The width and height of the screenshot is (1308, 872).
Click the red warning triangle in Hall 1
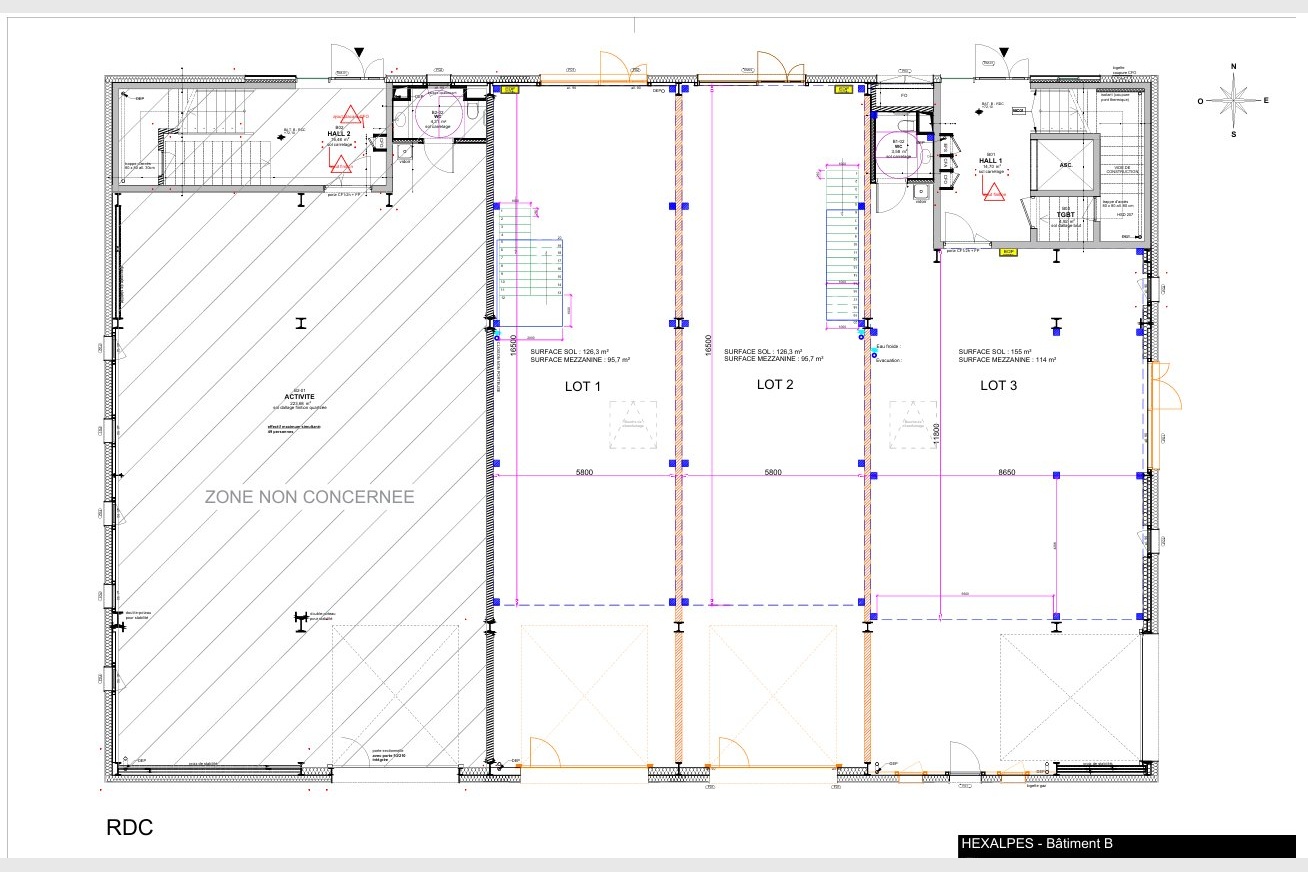pyautogui.click(x=994, y=190)
